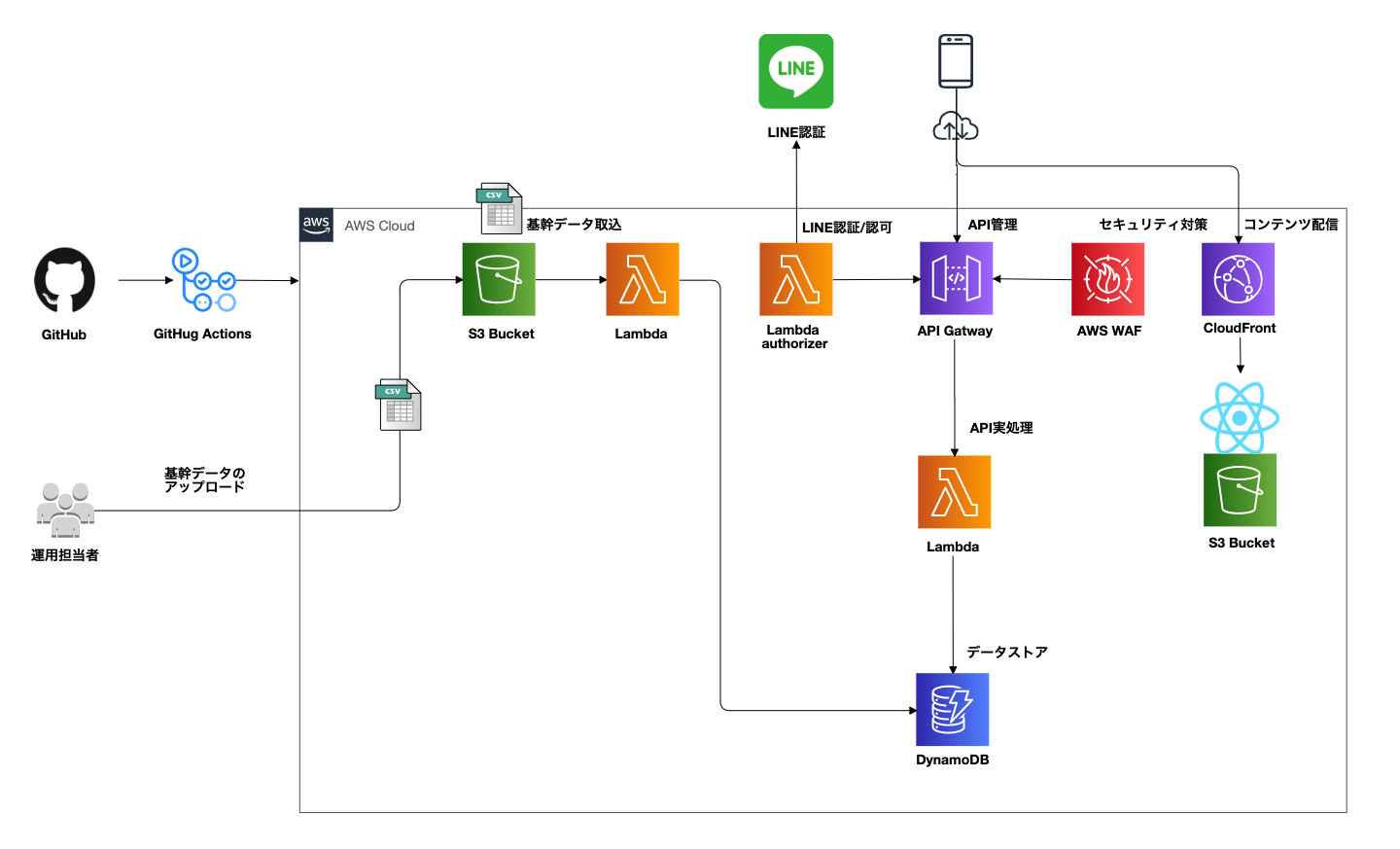Click the purple API Gateway icon

956,279
